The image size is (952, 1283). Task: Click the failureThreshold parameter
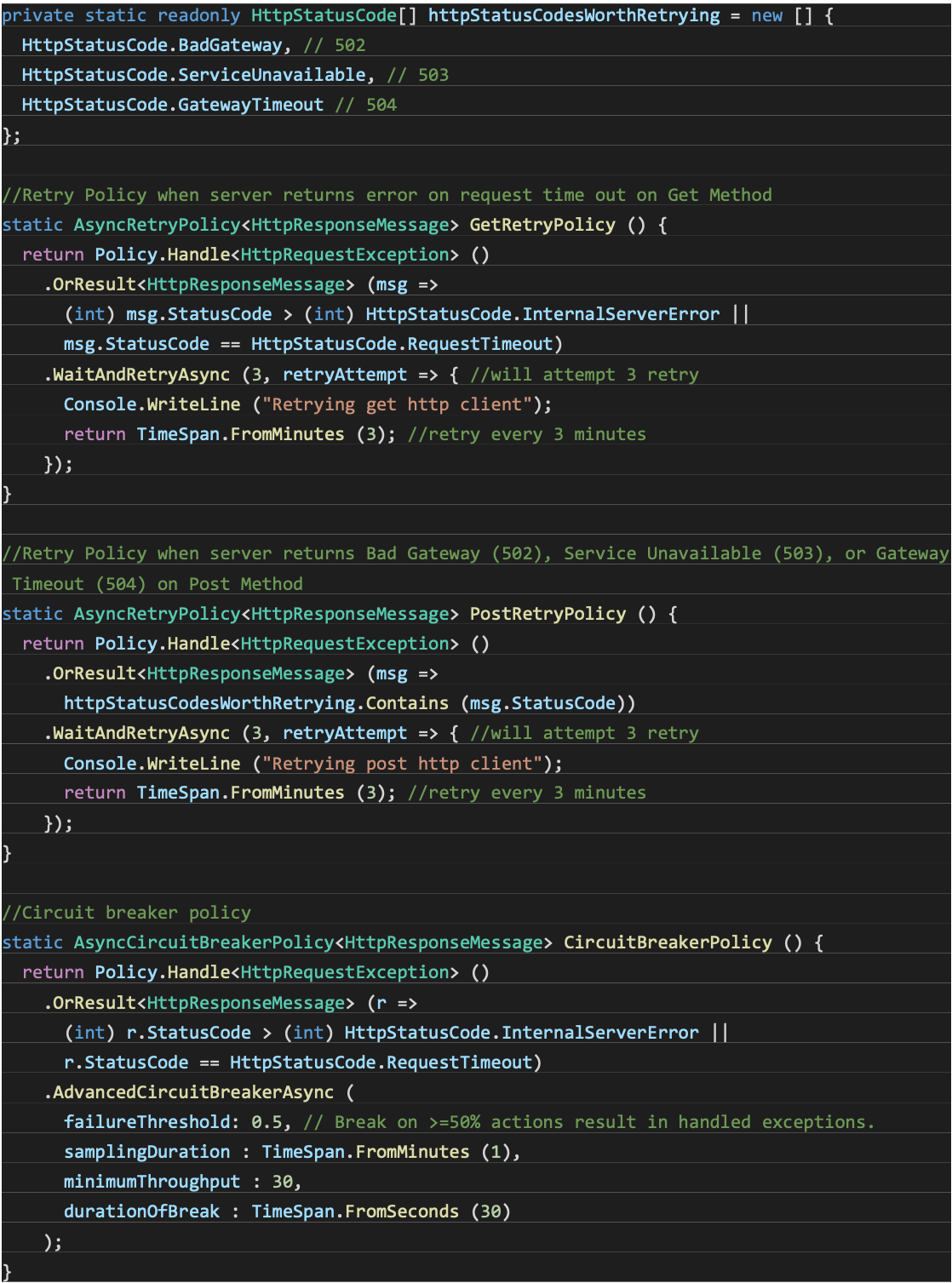(x=146, y=1122)
